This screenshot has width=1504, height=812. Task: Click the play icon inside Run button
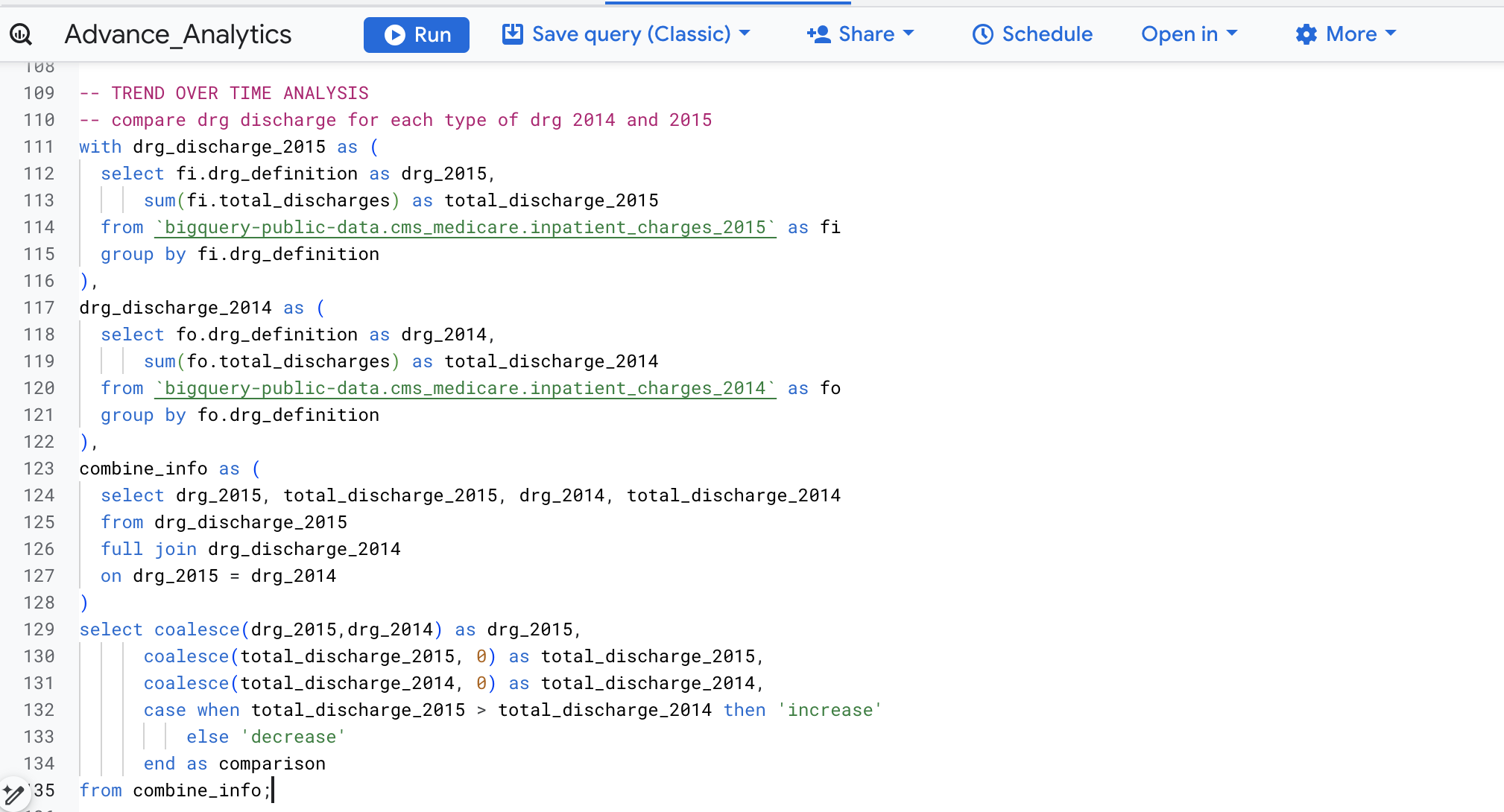tap(395, 35)
